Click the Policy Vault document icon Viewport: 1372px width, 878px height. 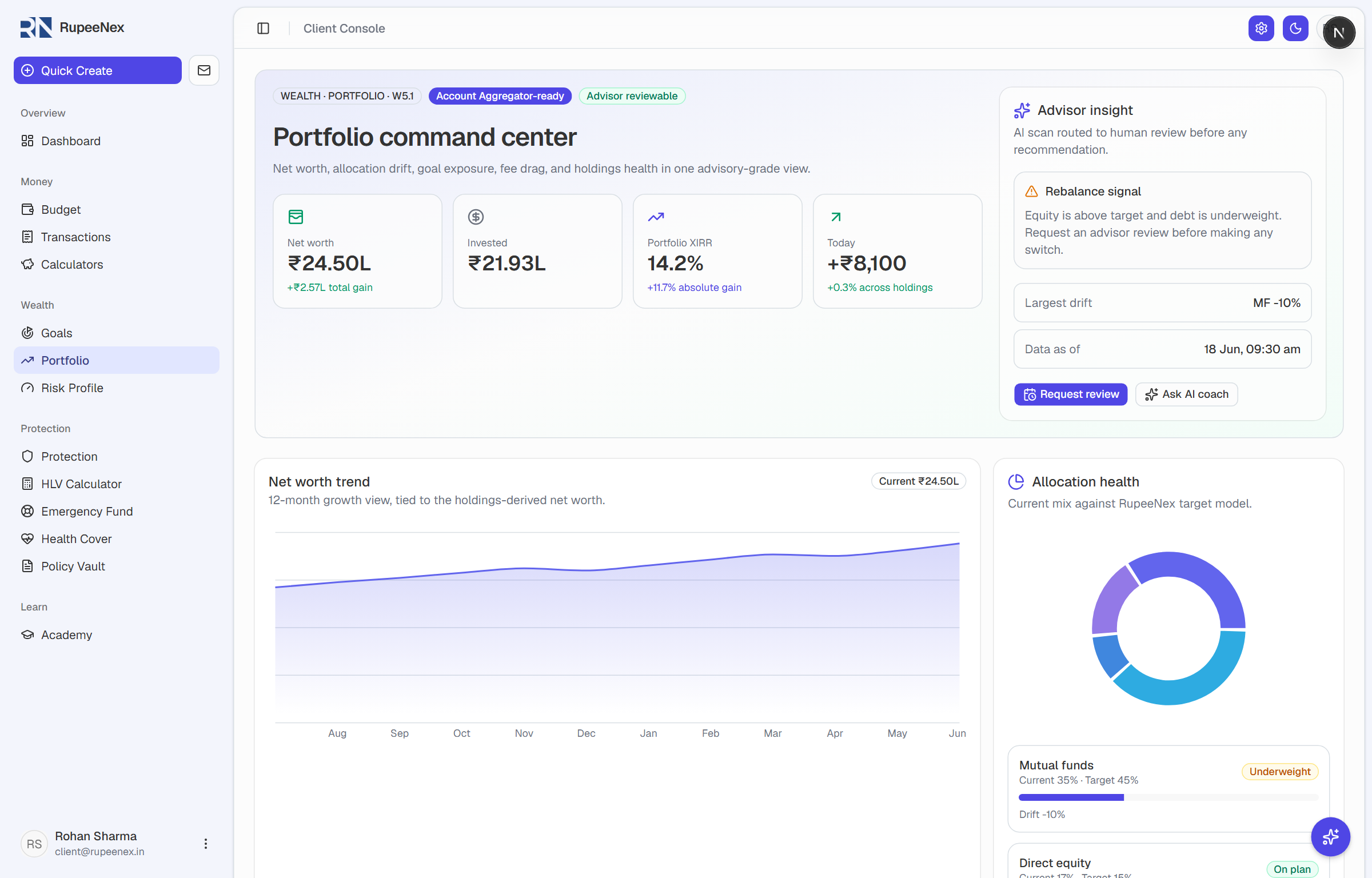[27, 566]
